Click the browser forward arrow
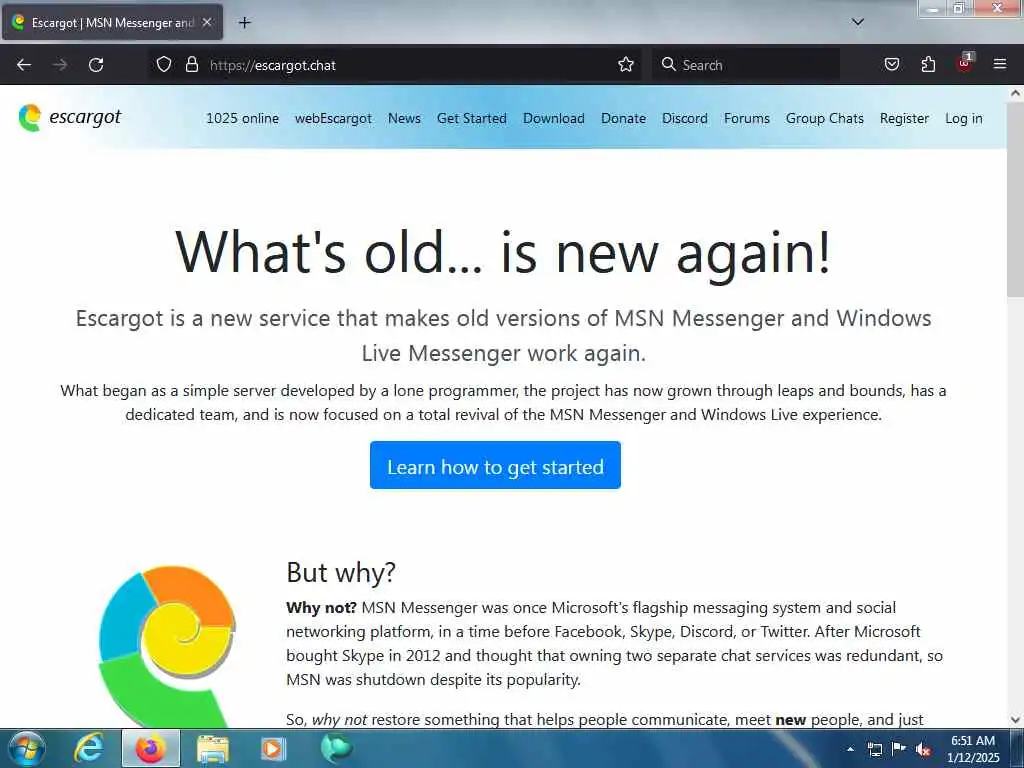 (60, 65)
